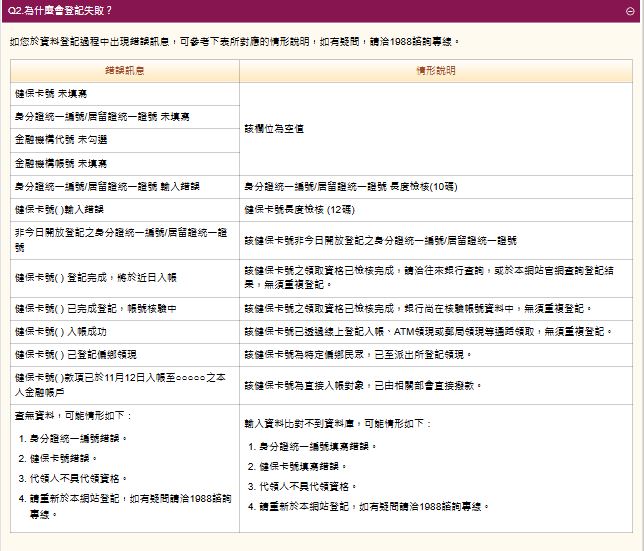644x551 pixels.
Task: Click '4. 請重新於本網站登記' in 錯誤訊息 column
Action: coord(125,506)
